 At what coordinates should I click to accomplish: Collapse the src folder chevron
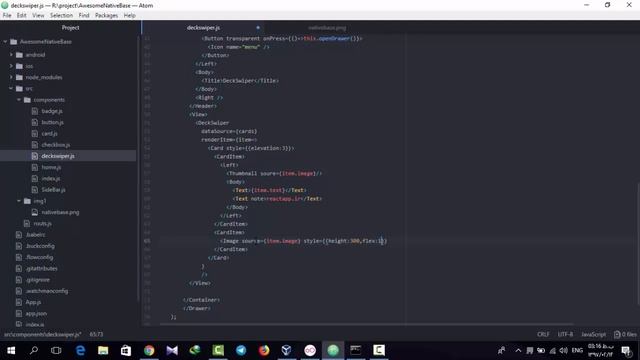tap(11, 88)
